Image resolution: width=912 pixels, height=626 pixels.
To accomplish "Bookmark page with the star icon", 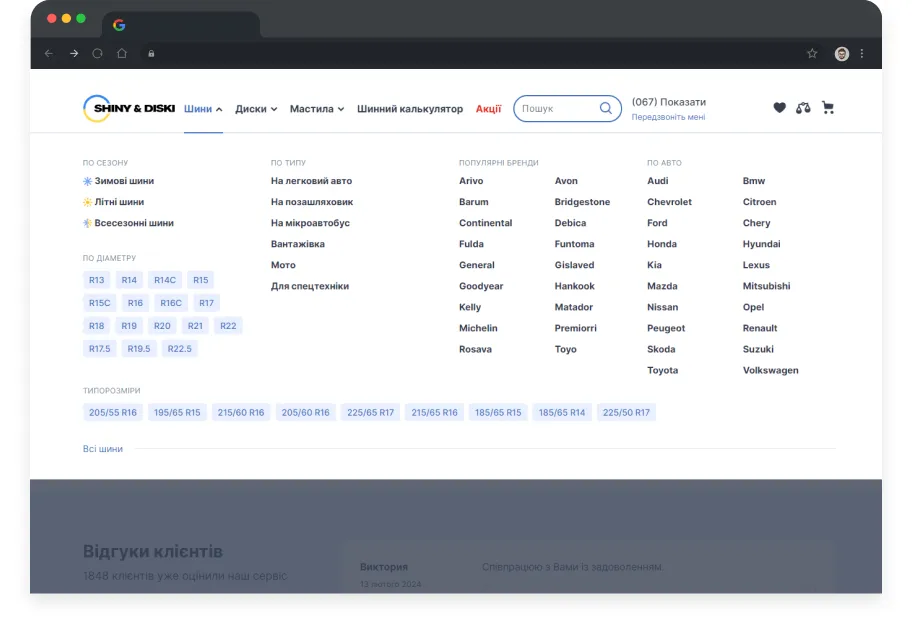I will pyautogui.click(x=812, y=54).
